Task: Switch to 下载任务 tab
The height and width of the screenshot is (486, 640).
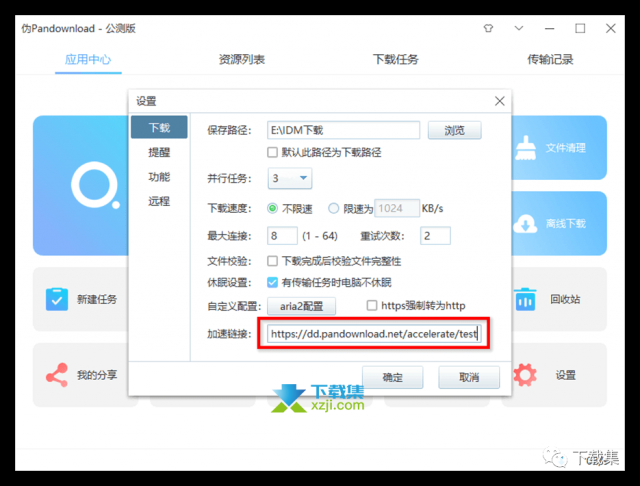Action: (396, 60)
